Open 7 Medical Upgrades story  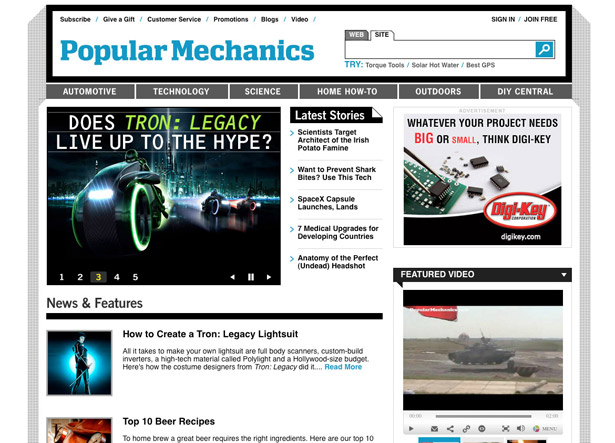coord(338,232)
